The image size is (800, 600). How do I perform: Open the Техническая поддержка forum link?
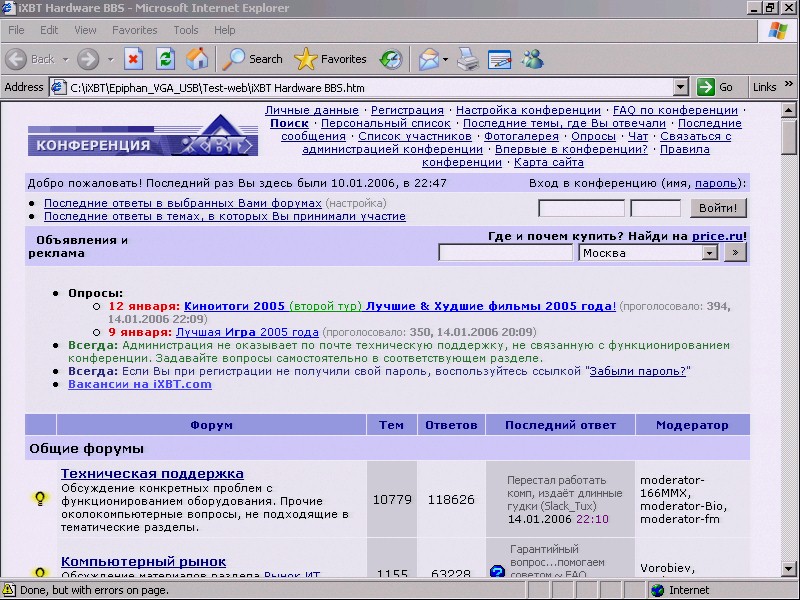[x=152, y=473]
